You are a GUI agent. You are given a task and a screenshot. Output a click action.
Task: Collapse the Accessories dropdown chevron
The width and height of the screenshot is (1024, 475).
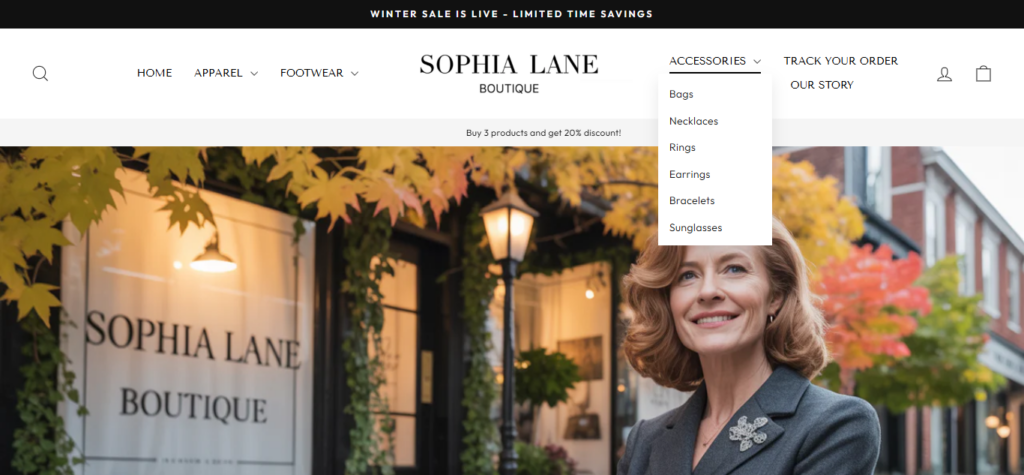coord(757,61)
